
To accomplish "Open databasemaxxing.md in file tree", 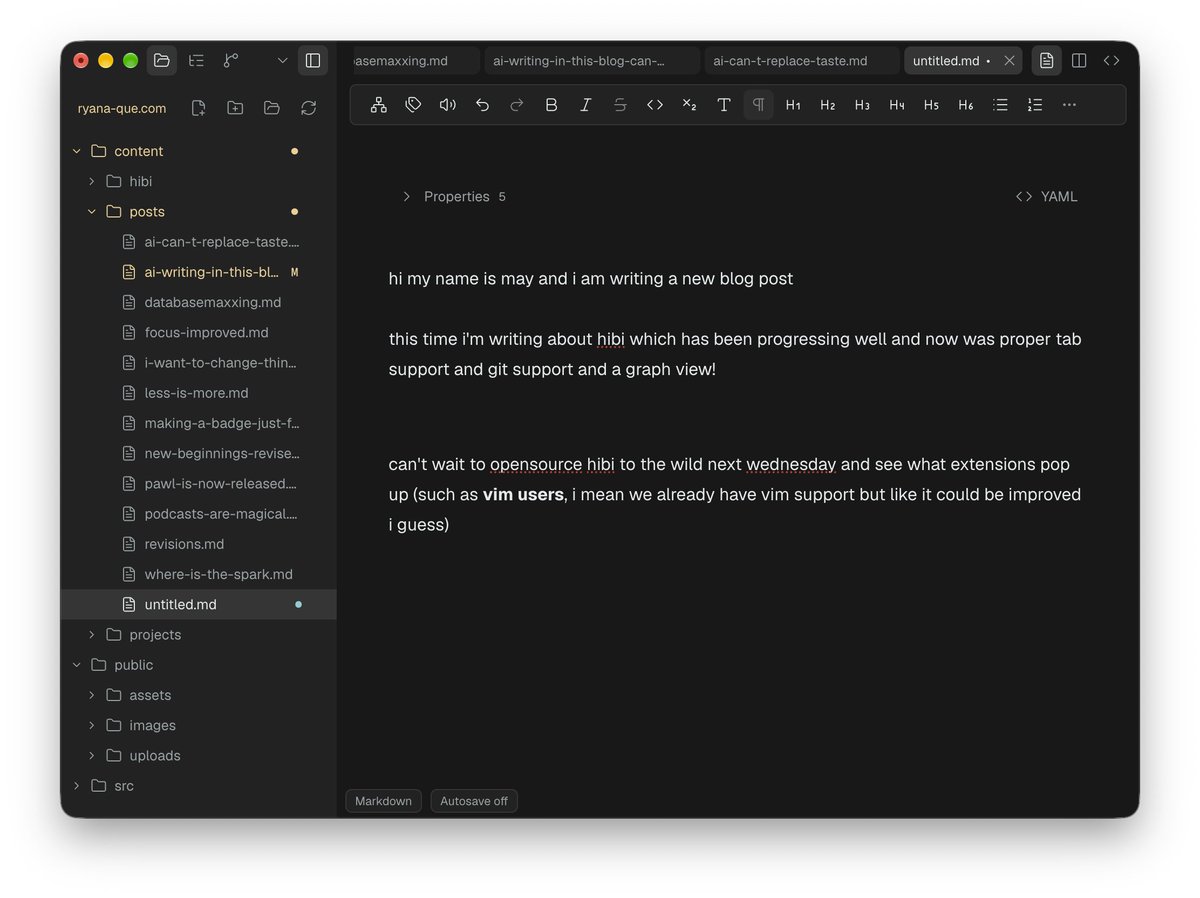I will (x=198, y=302).
